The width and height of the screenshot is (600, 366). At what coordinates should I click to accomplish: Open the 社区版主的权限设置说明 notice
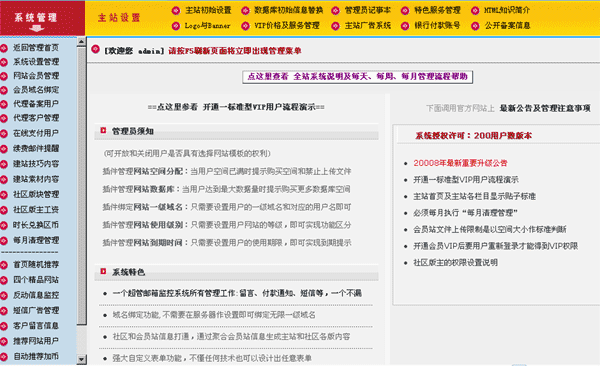click(x=455, y=263)
